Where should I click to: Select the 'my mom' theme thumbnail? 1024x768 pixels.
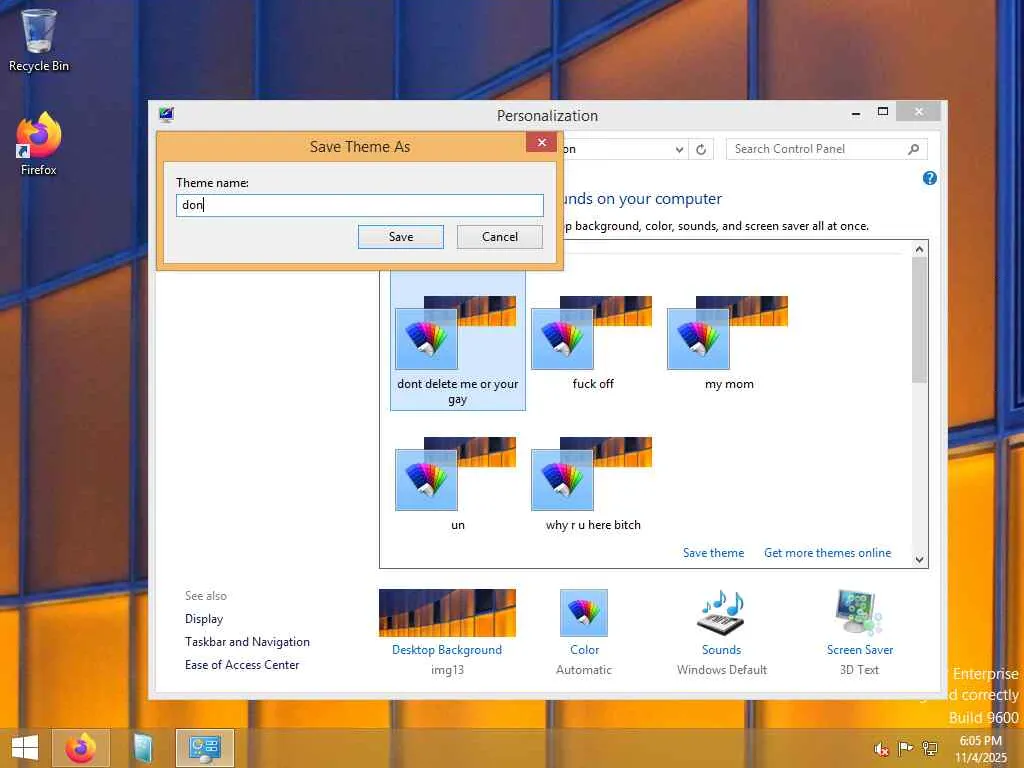[728, 333]
